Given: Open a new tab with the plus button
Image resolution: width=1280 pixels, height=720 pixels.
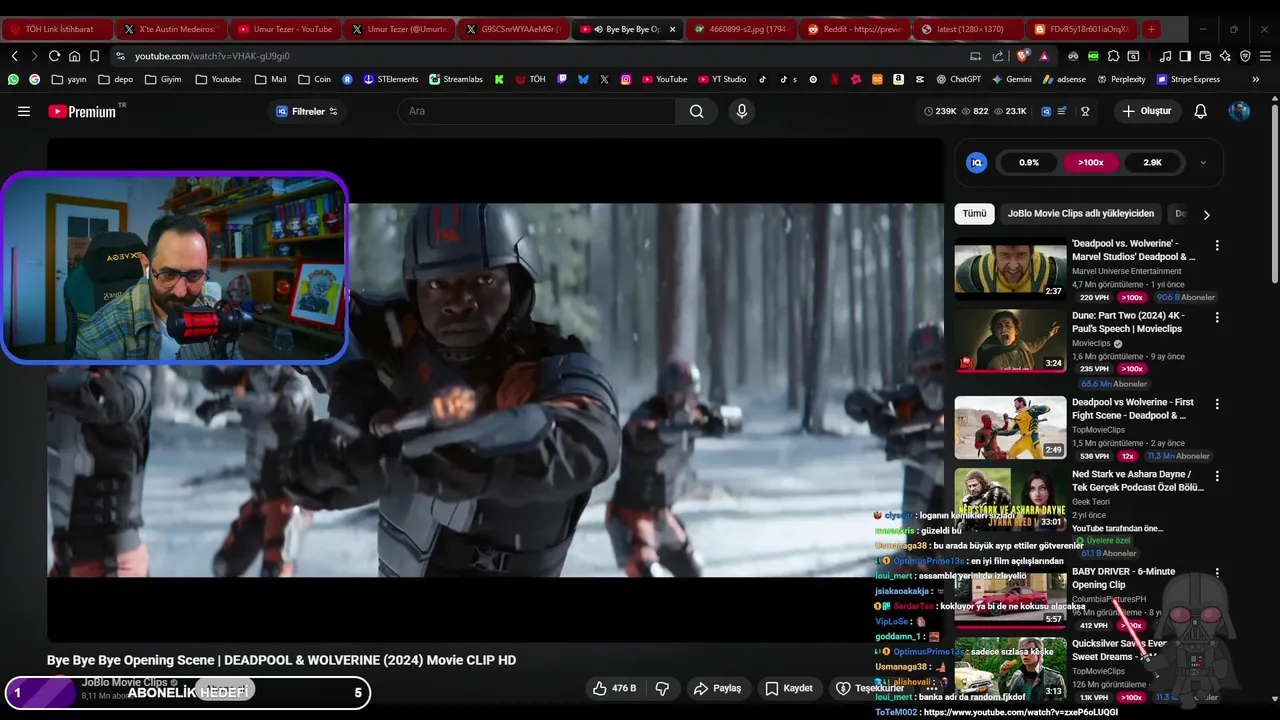Looking at the screenshot, I should click(1151, 29).
